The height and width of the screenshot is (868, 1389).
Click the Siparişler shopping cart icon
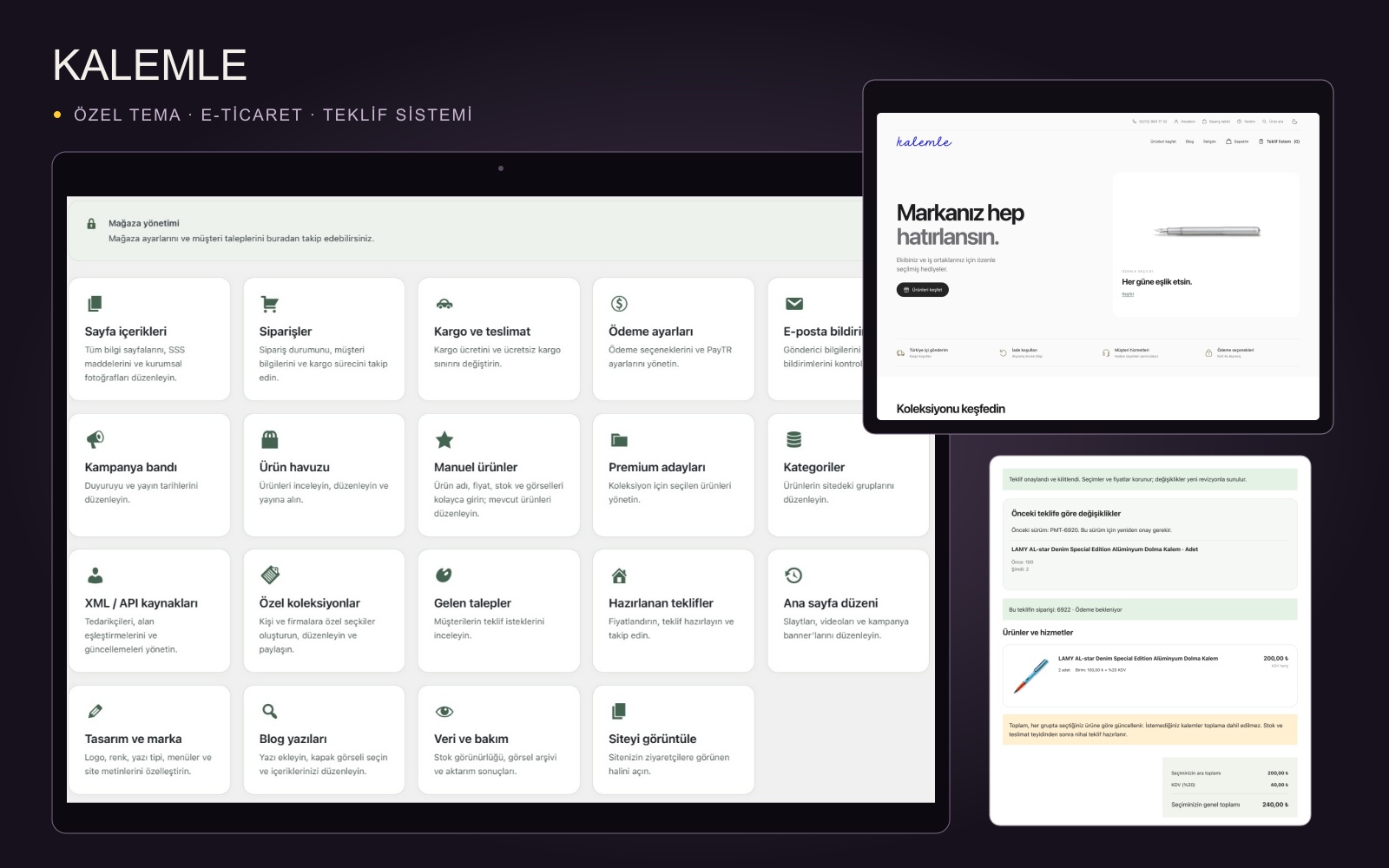[270, 304]
